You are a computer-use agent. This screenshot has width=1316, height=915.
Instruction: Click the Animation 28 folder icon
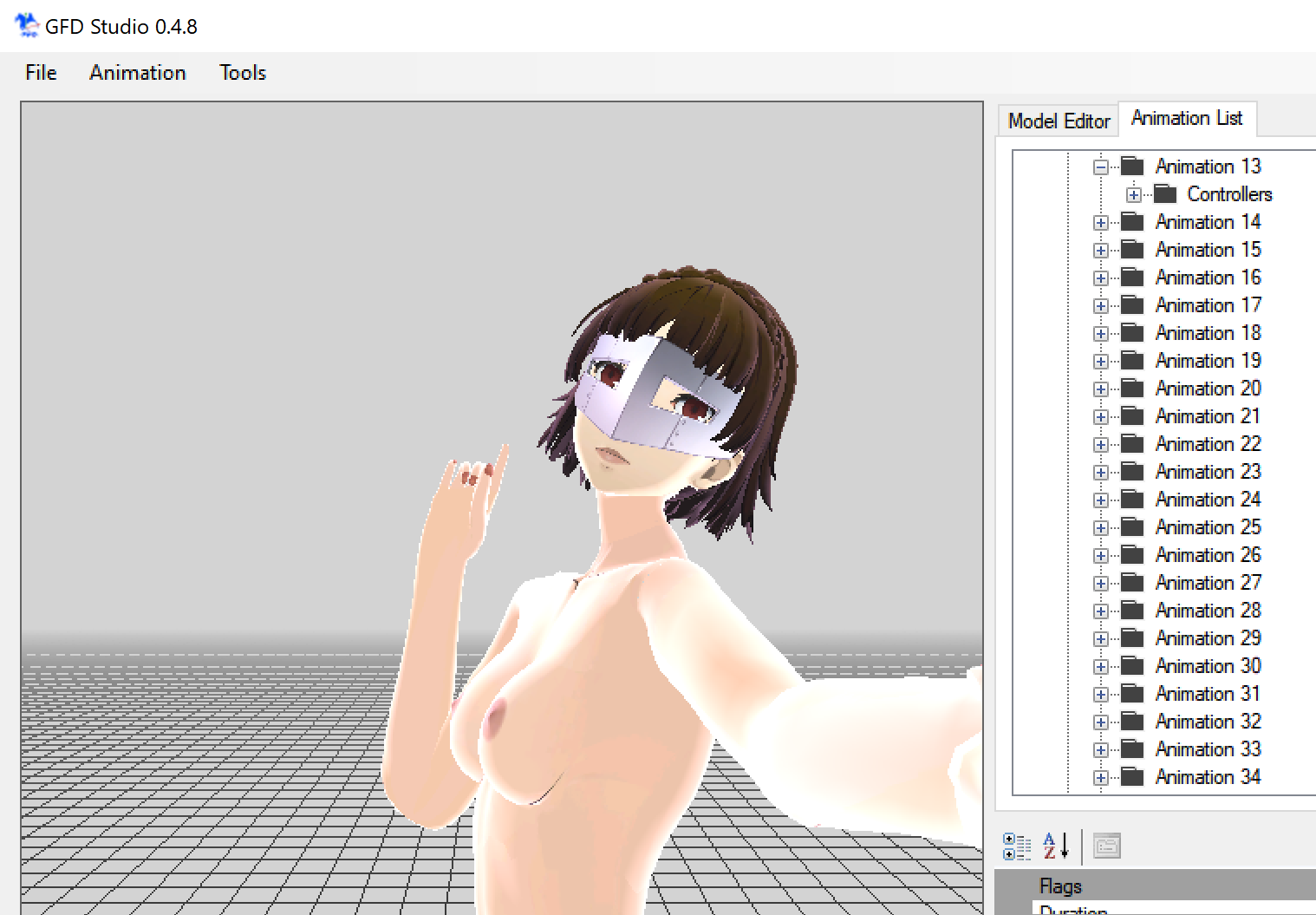(x=1132, y=610)
